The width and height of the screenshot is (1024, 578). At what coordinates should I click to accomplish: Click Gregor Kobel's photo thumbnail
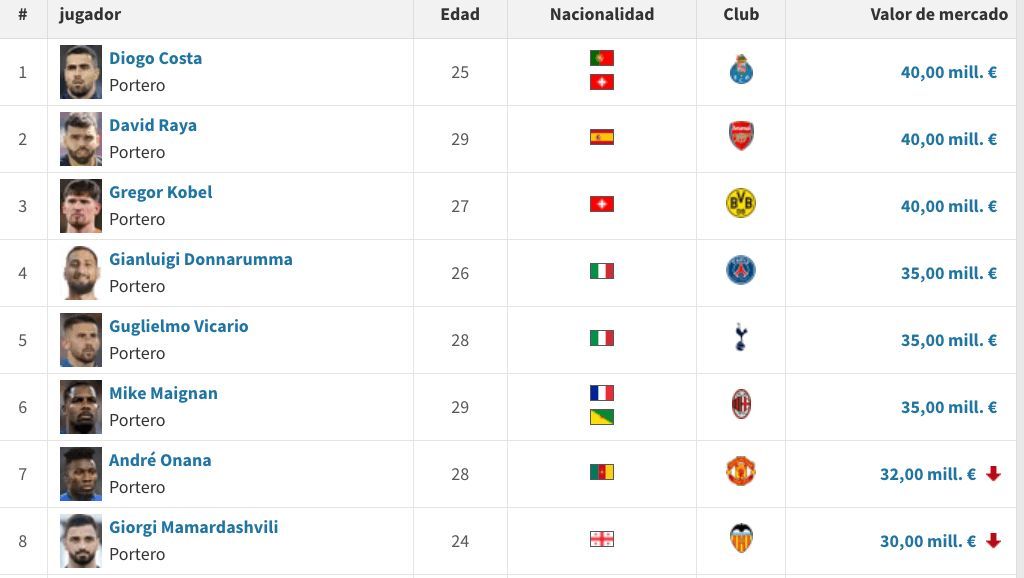click(x=81, y=206)
